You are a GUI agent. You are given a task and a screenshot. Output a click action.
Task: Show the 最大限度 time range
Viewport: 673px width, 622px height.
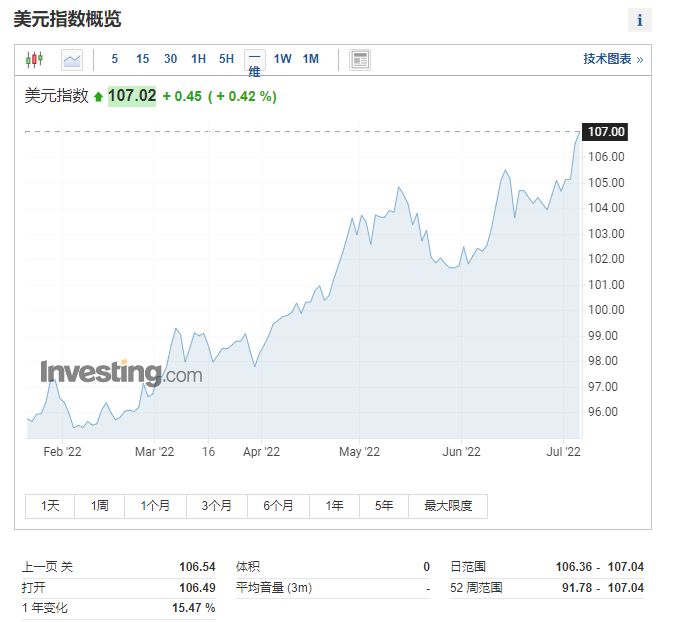click(448, 506)
